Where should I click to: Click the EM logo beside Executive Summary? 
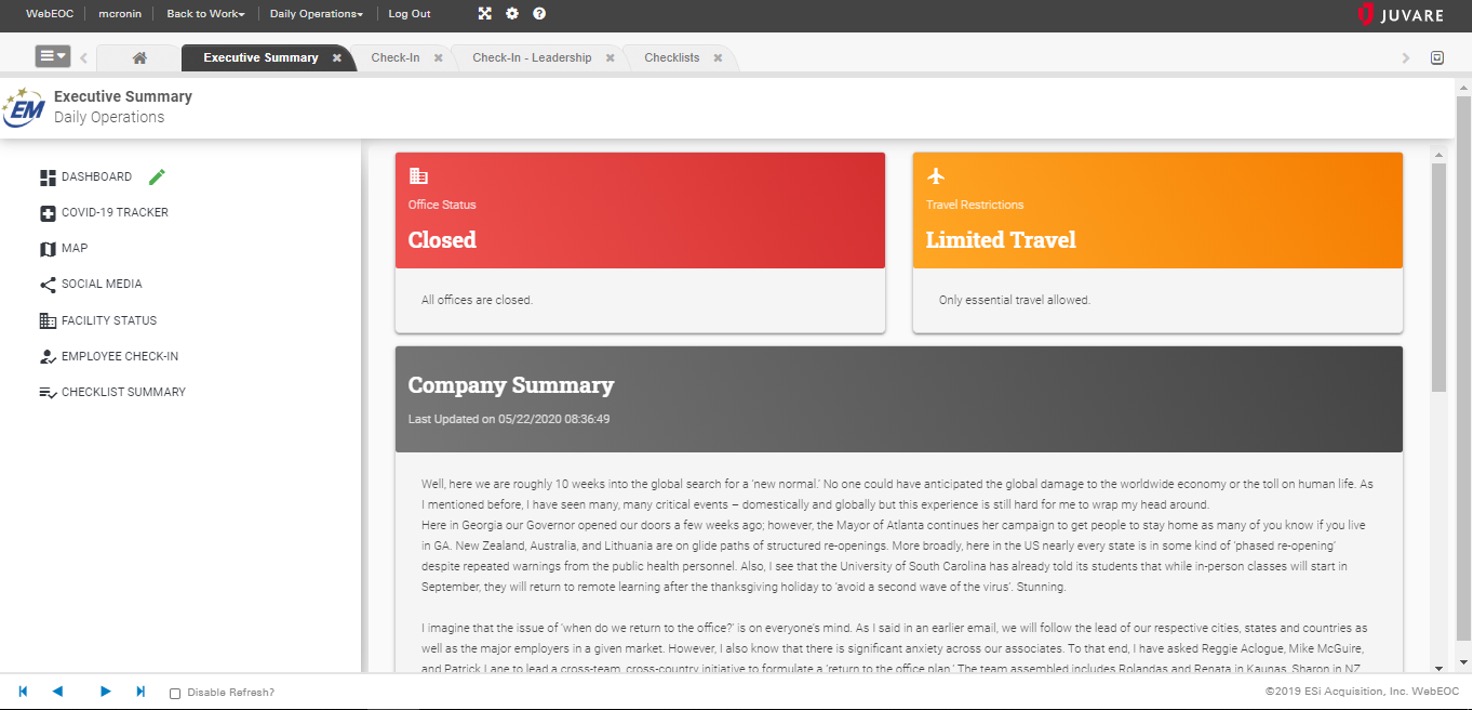tap(24, 107)
